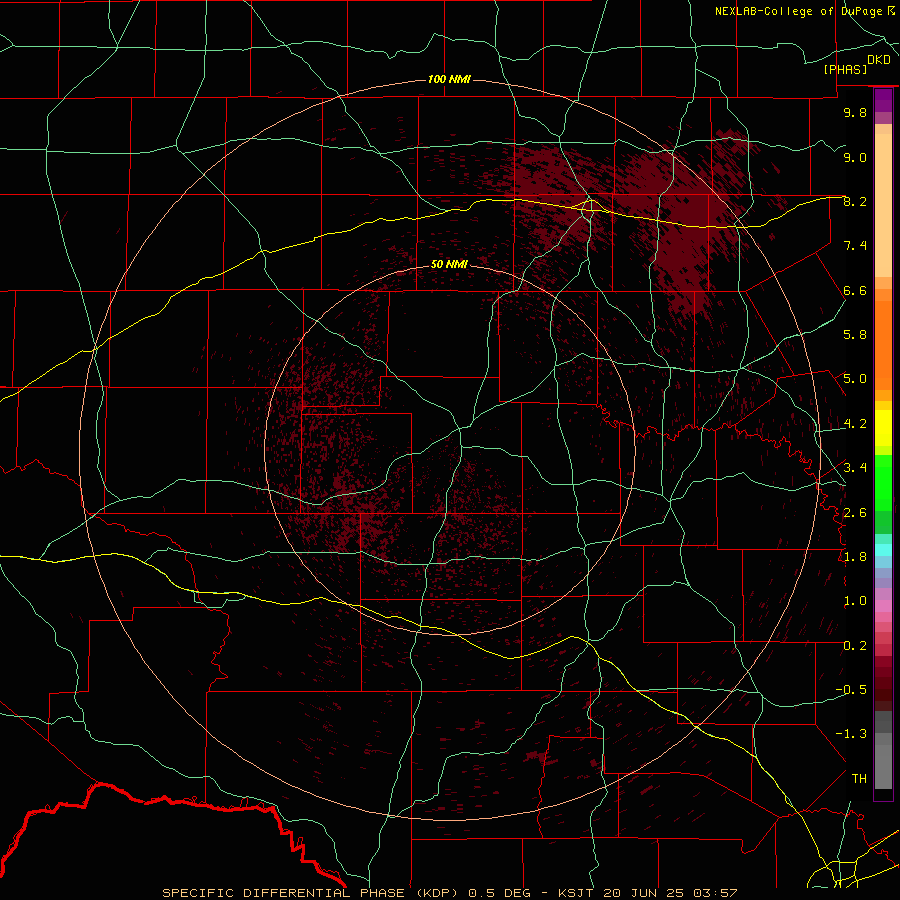Click the -1.3 color scale value
This screenshot has width=900, height=900.
pyautogui.click(x=851, y=734)
